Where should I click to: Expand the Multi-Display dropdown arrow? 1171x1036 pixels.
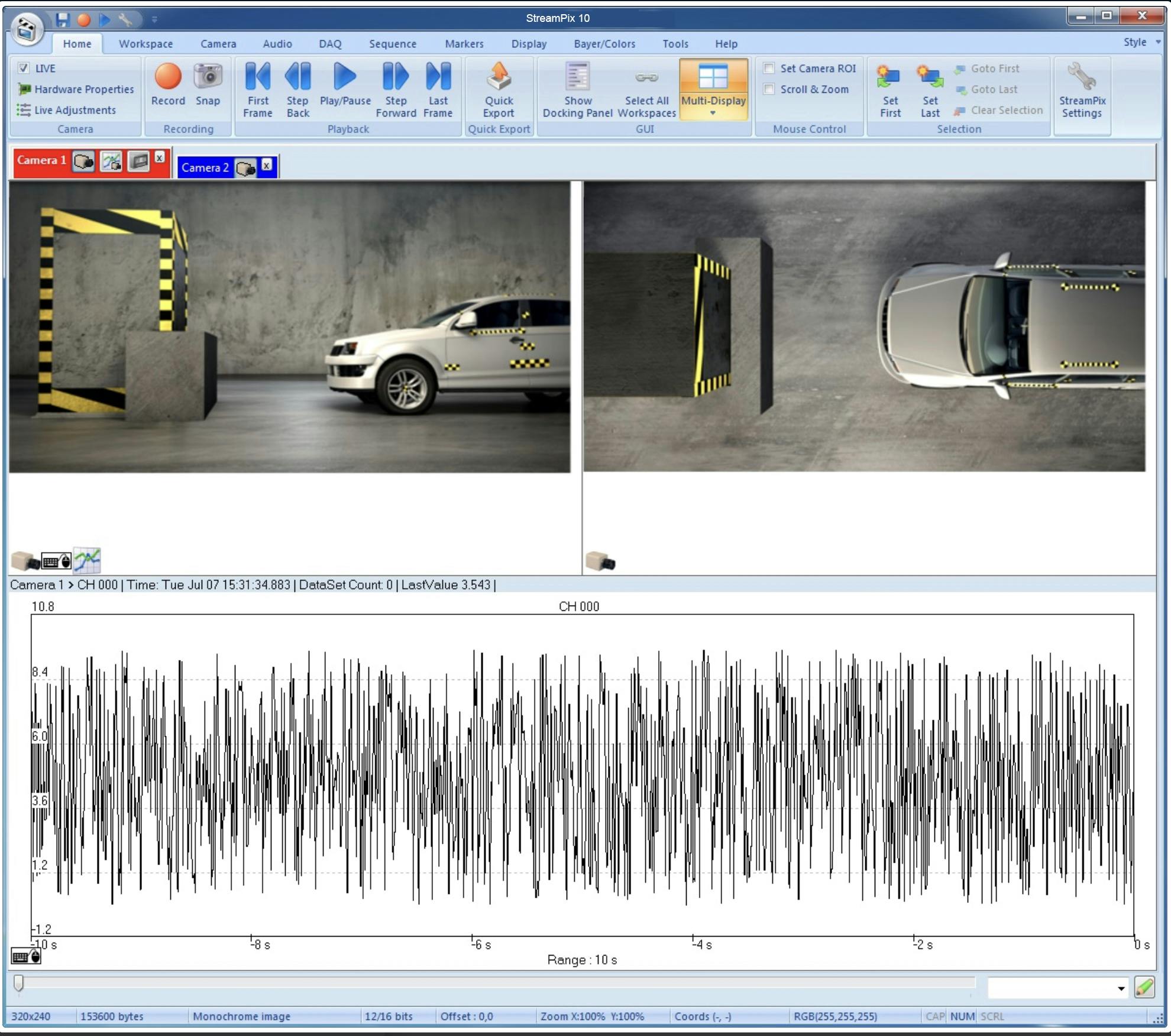coord(713,114)
